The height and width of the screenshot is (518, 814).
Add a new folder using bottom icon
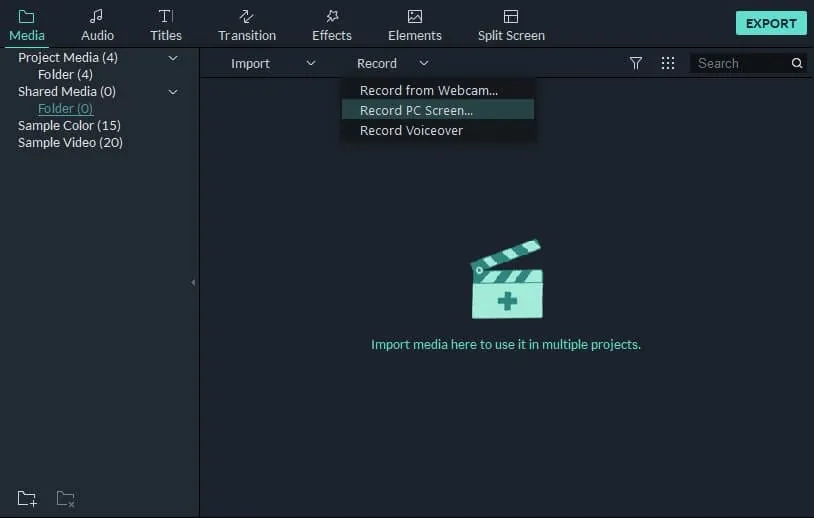(27, 498)
